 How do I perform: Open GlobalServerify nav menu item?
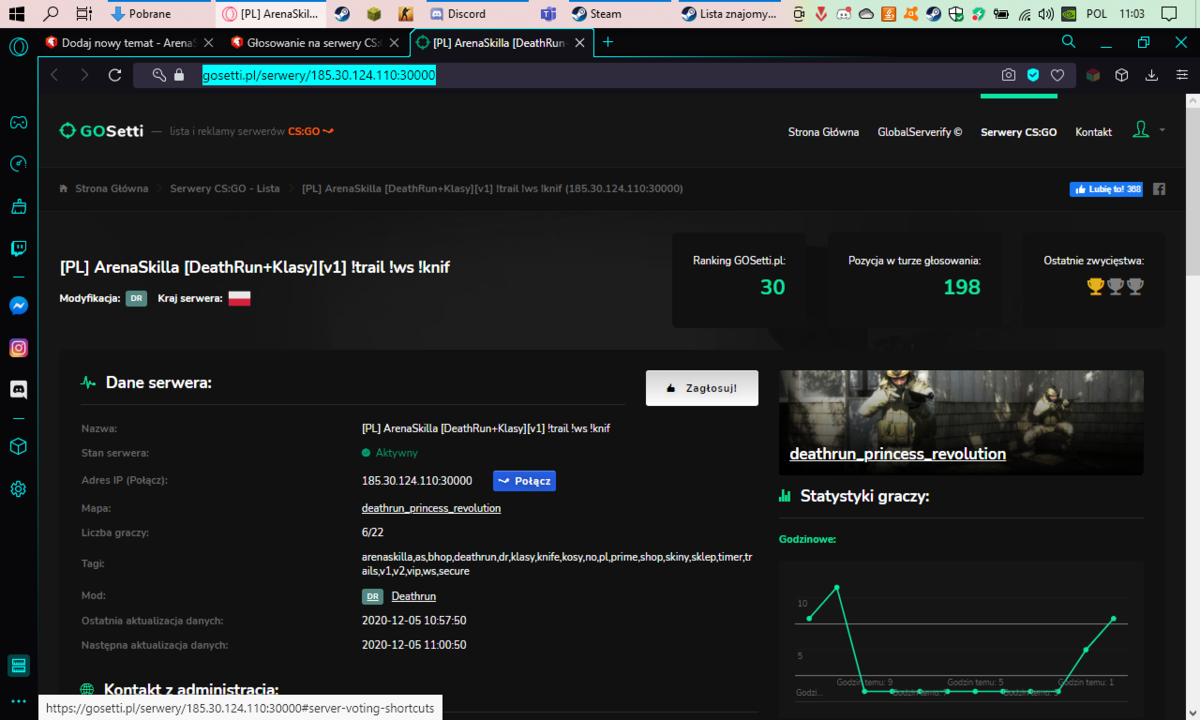tap(920, 132)
